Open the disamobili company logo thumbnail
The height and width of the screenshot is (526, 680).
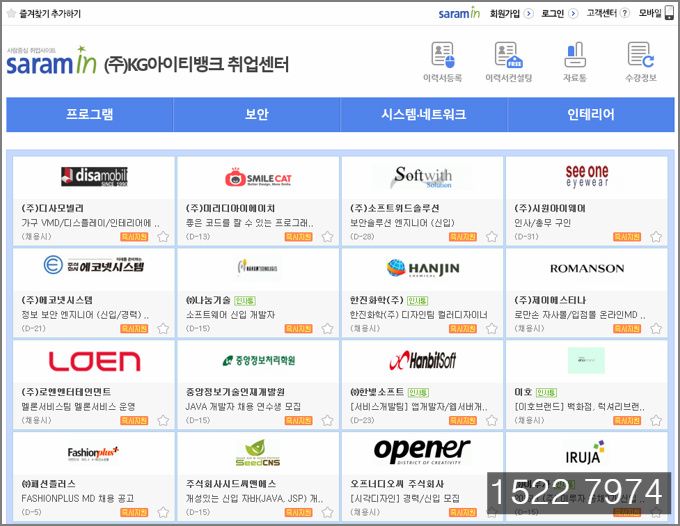pyautogui.click(x=94, y=176)
